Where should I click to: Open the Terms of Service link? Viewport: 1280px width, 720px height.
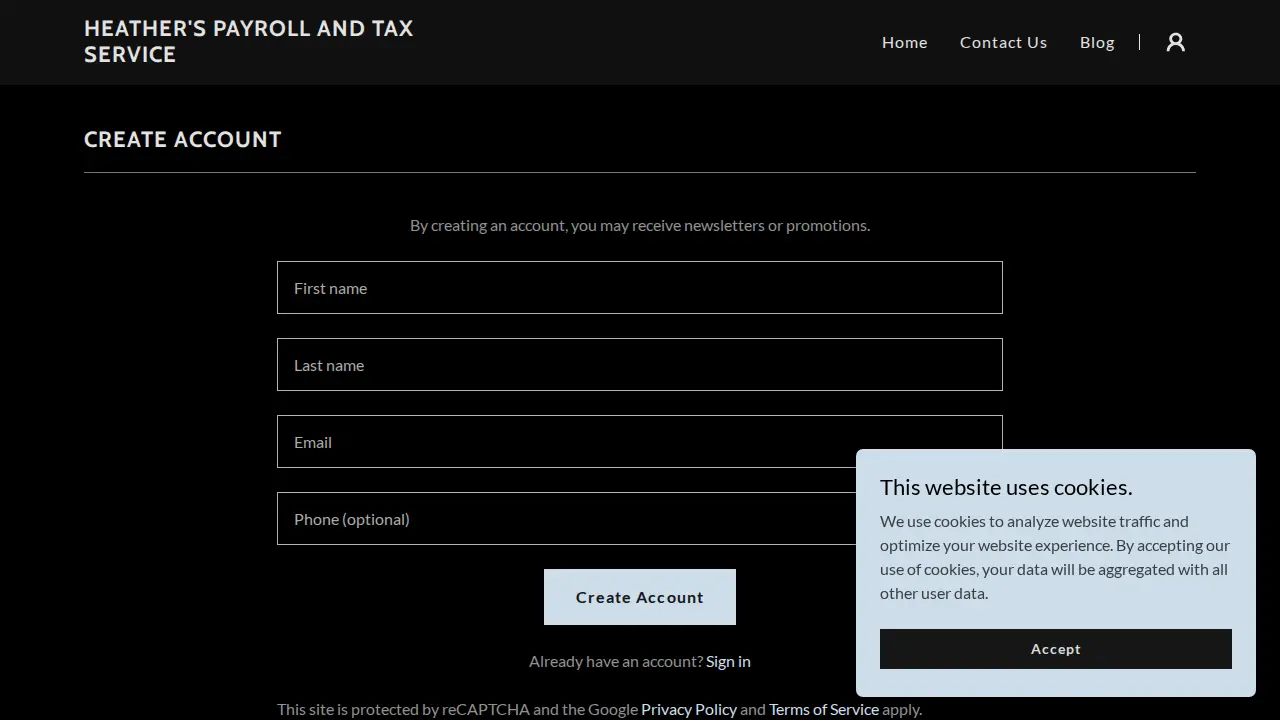[824, 709]
